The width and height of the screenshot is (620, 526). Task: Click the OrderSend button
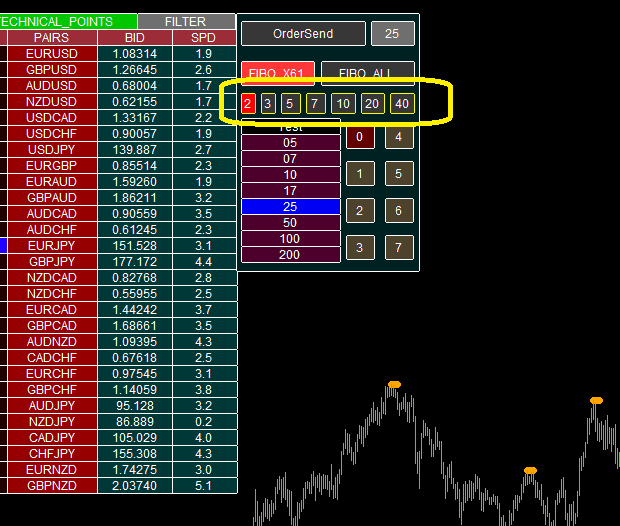pos(303,34)
